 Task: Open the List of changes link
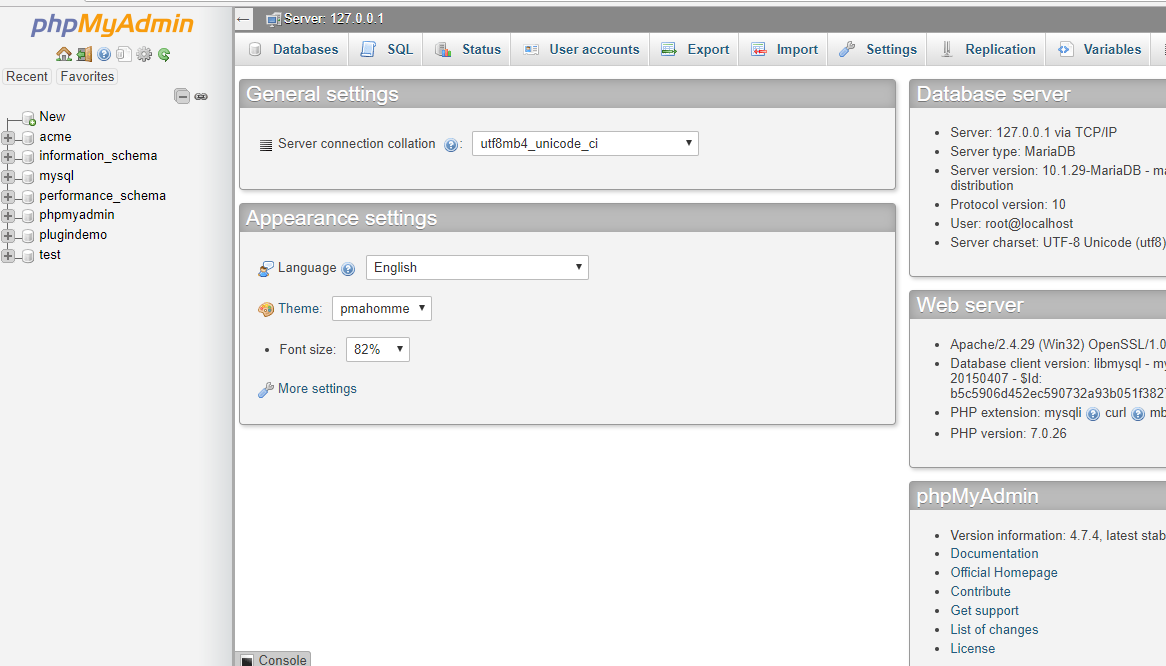(994, 630)
